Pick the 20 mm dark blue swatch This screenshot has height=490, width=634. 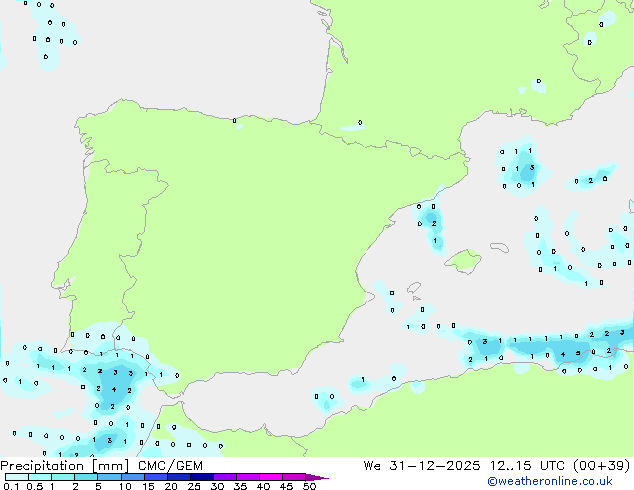(178, 477)
